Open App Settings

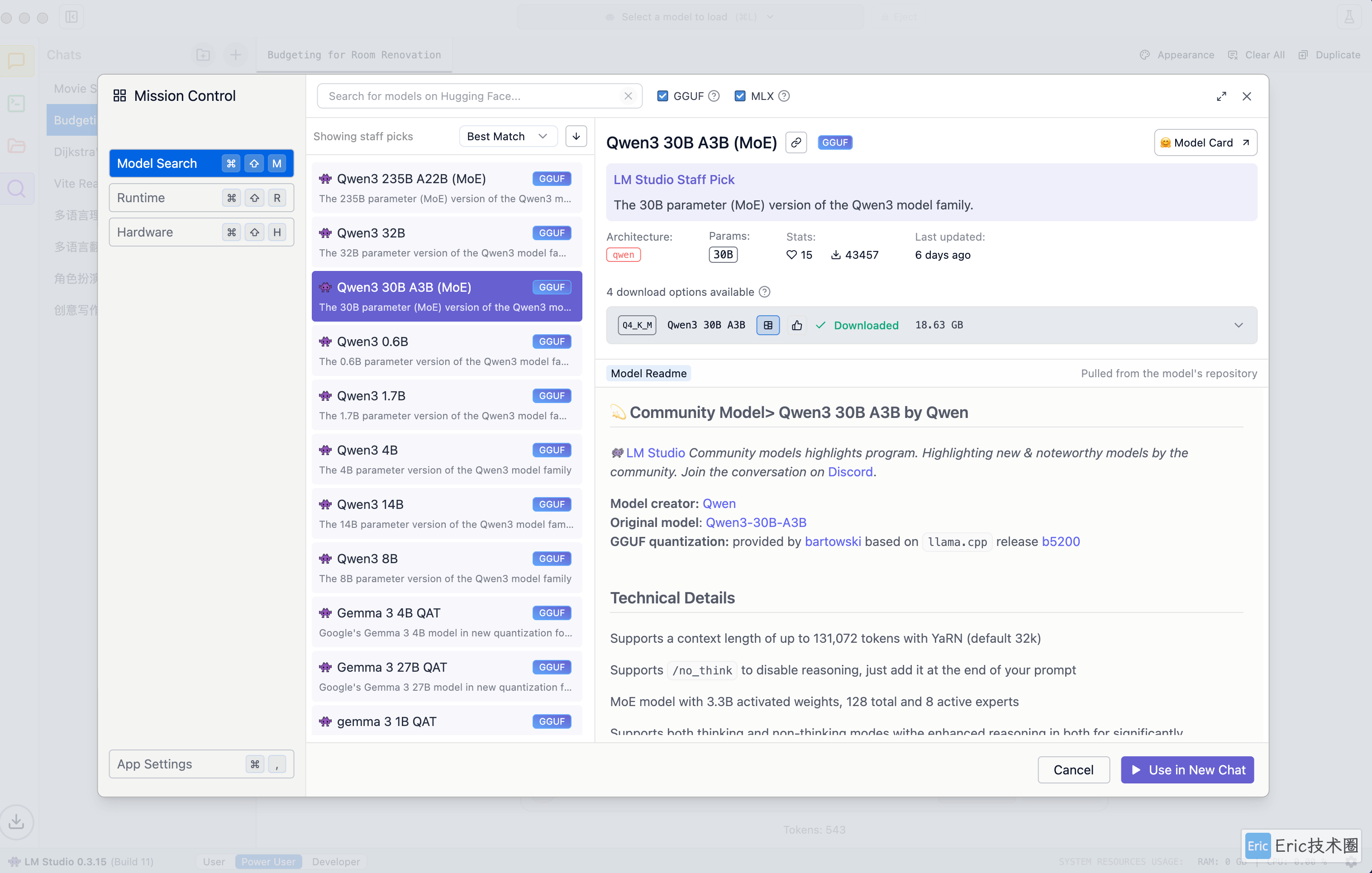202,764
